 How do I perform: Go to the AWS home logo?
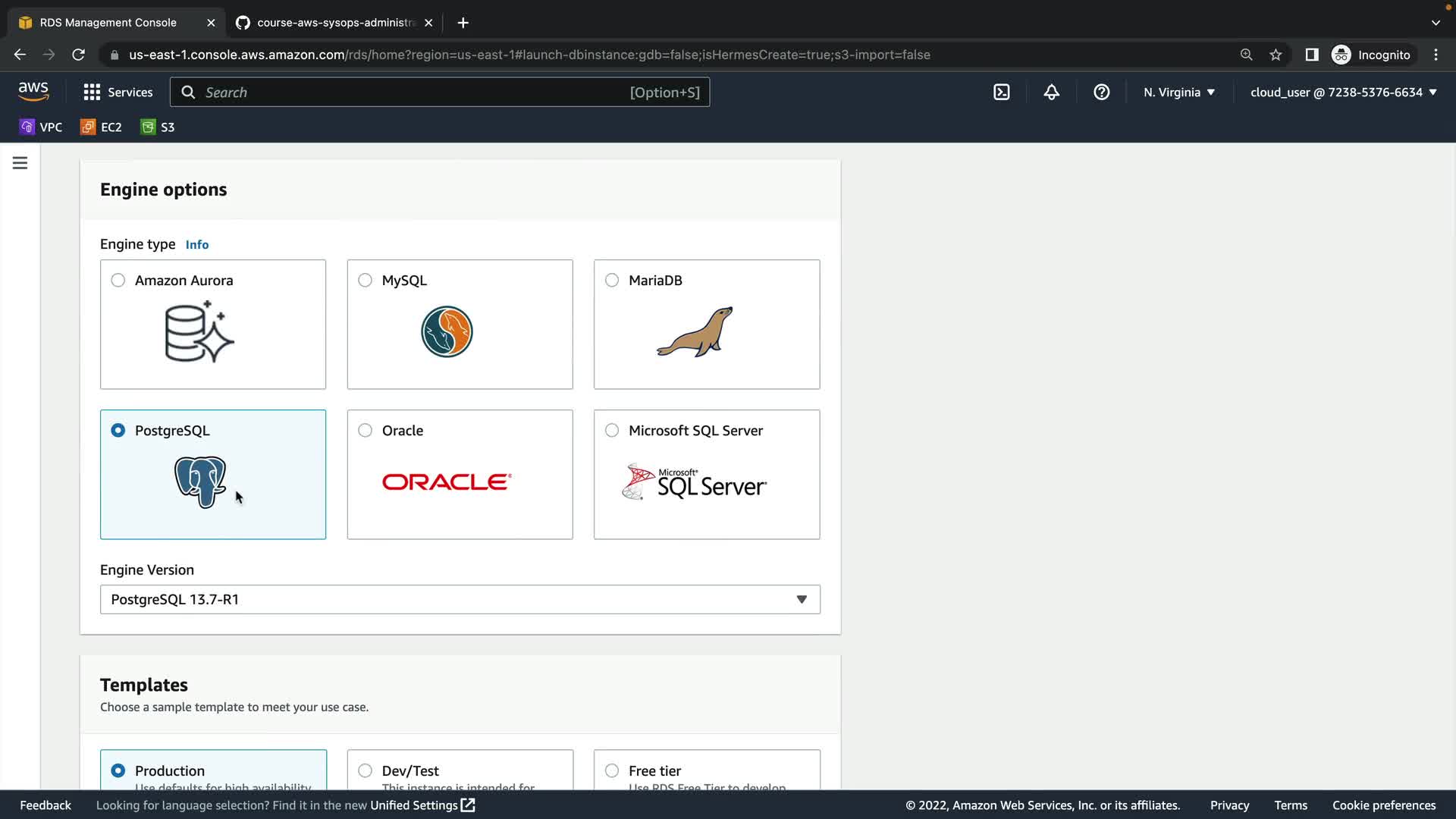tap(33, 92)
